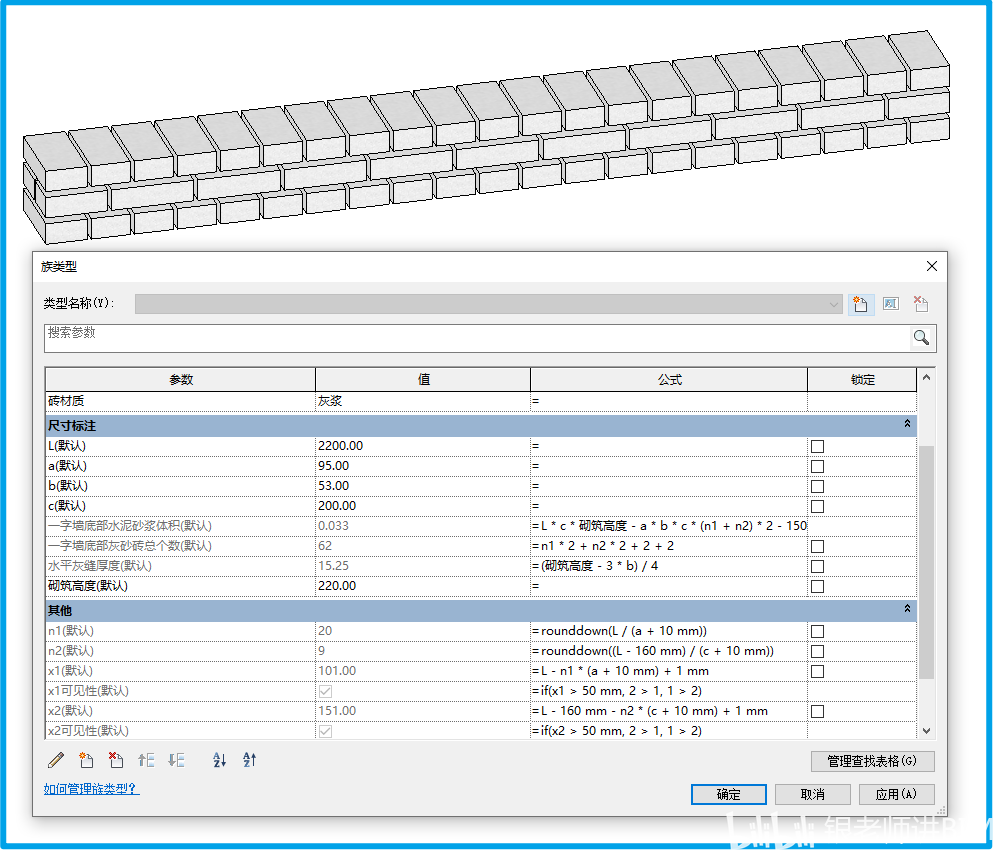Click the search magnifier icon
This screenshot has width=993, height=850.
point(922,338)
